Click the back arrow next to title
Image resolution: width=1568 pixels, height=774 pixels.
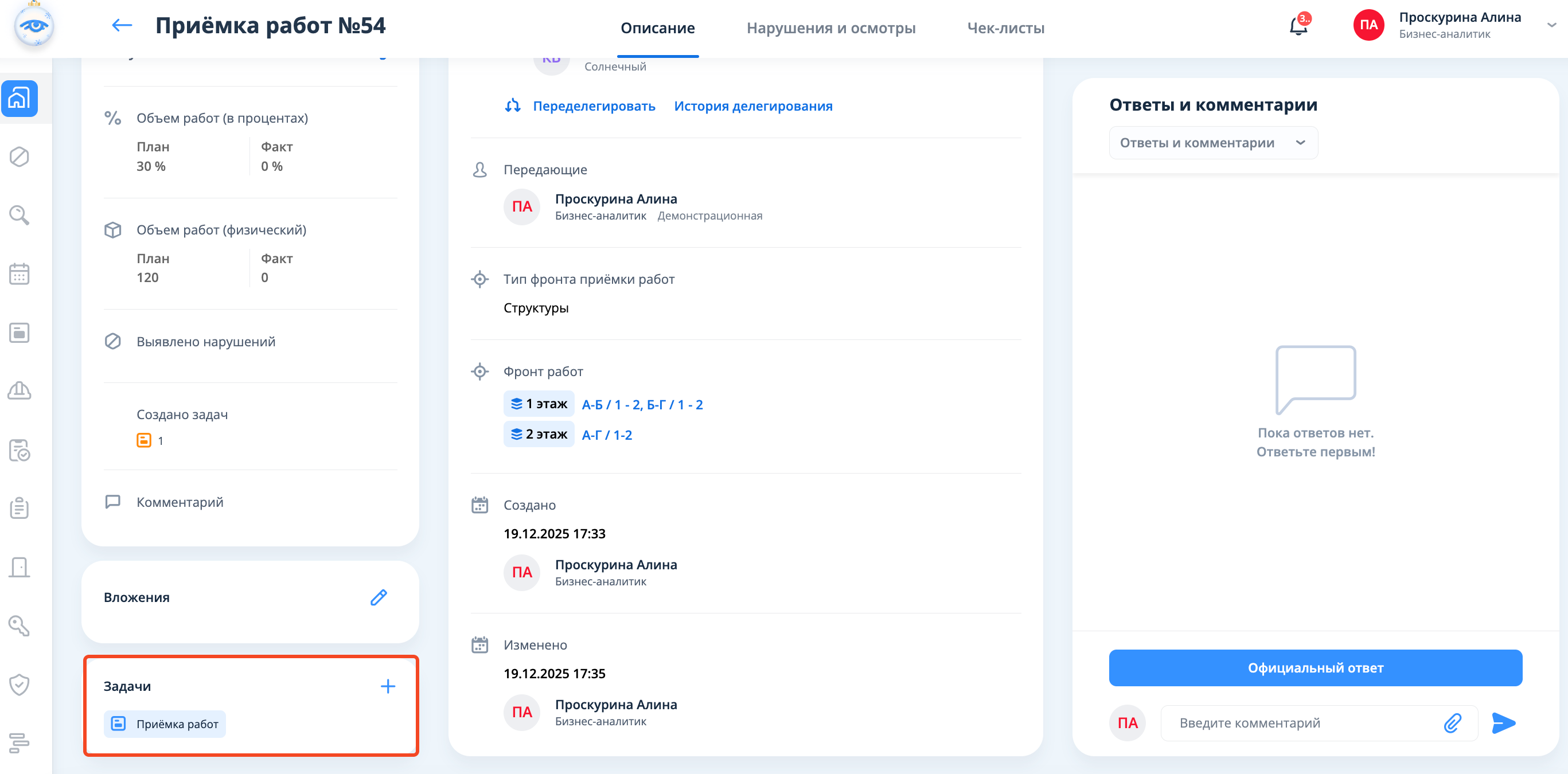coord(122,26)
